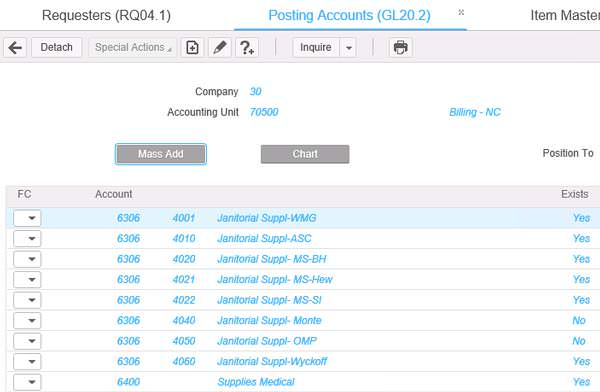
Task: Click sub-account 4022
Action: pyautogui.click(x=184, y=300)
